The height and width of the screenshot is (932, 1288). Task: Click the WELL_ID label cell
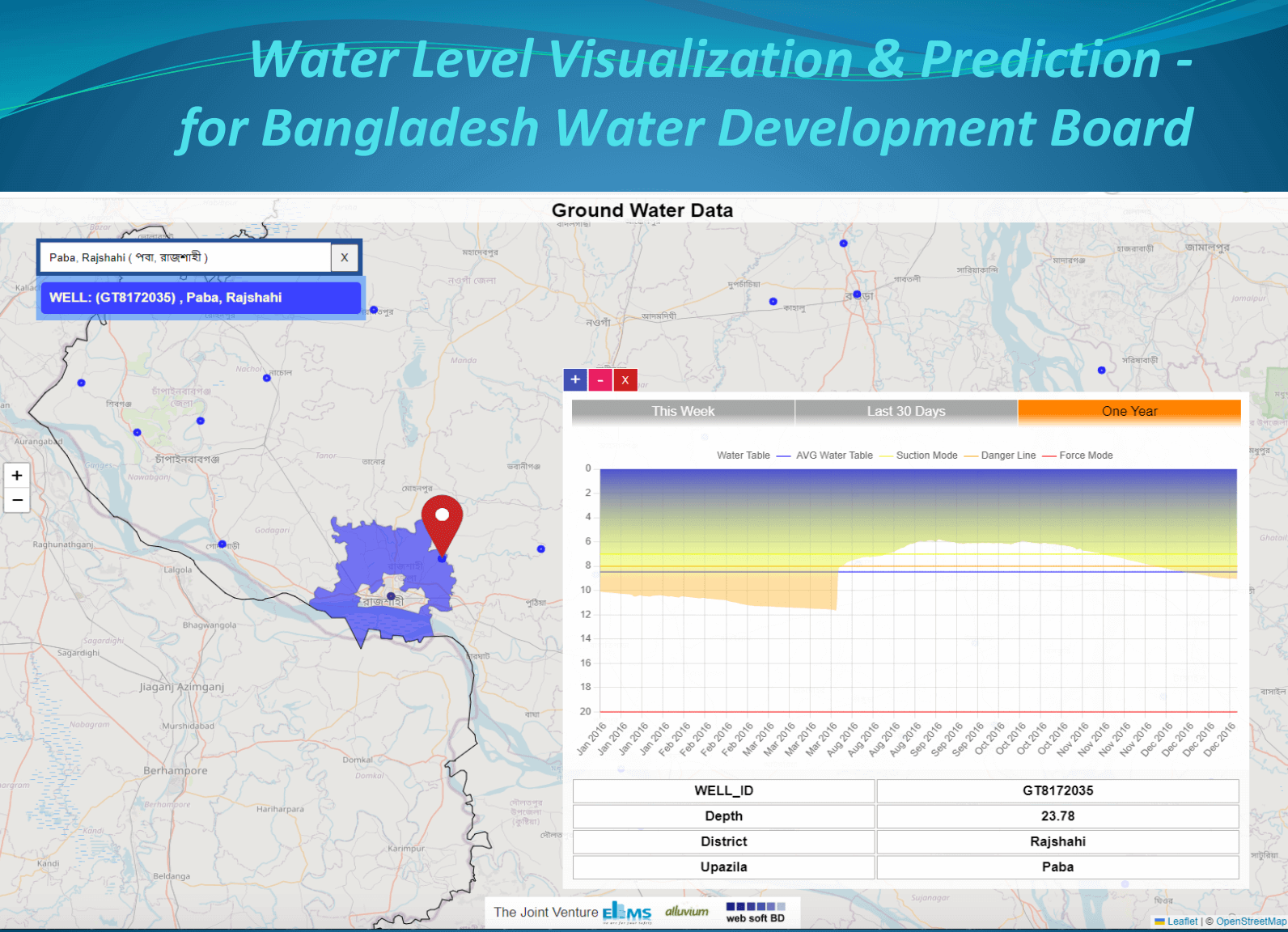724,791
